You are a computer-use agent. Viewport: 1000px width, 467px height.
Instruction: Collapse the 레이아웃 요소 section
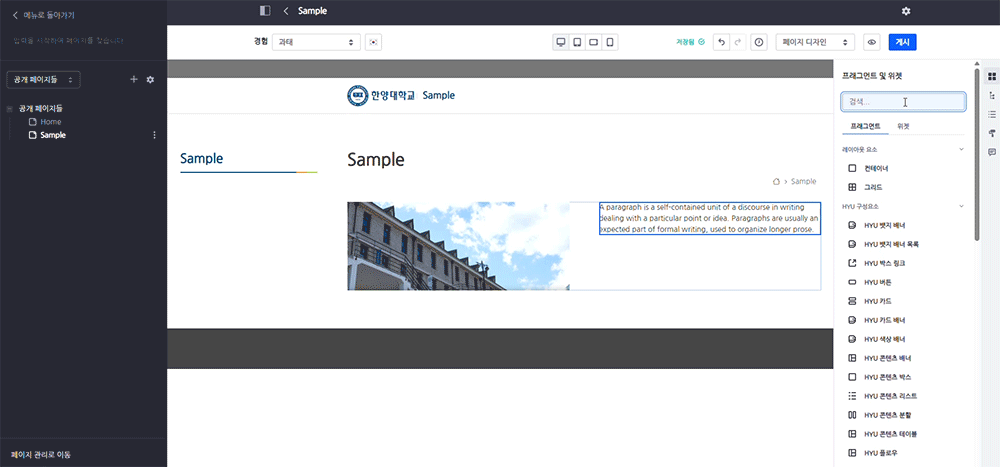click(961, 149)
